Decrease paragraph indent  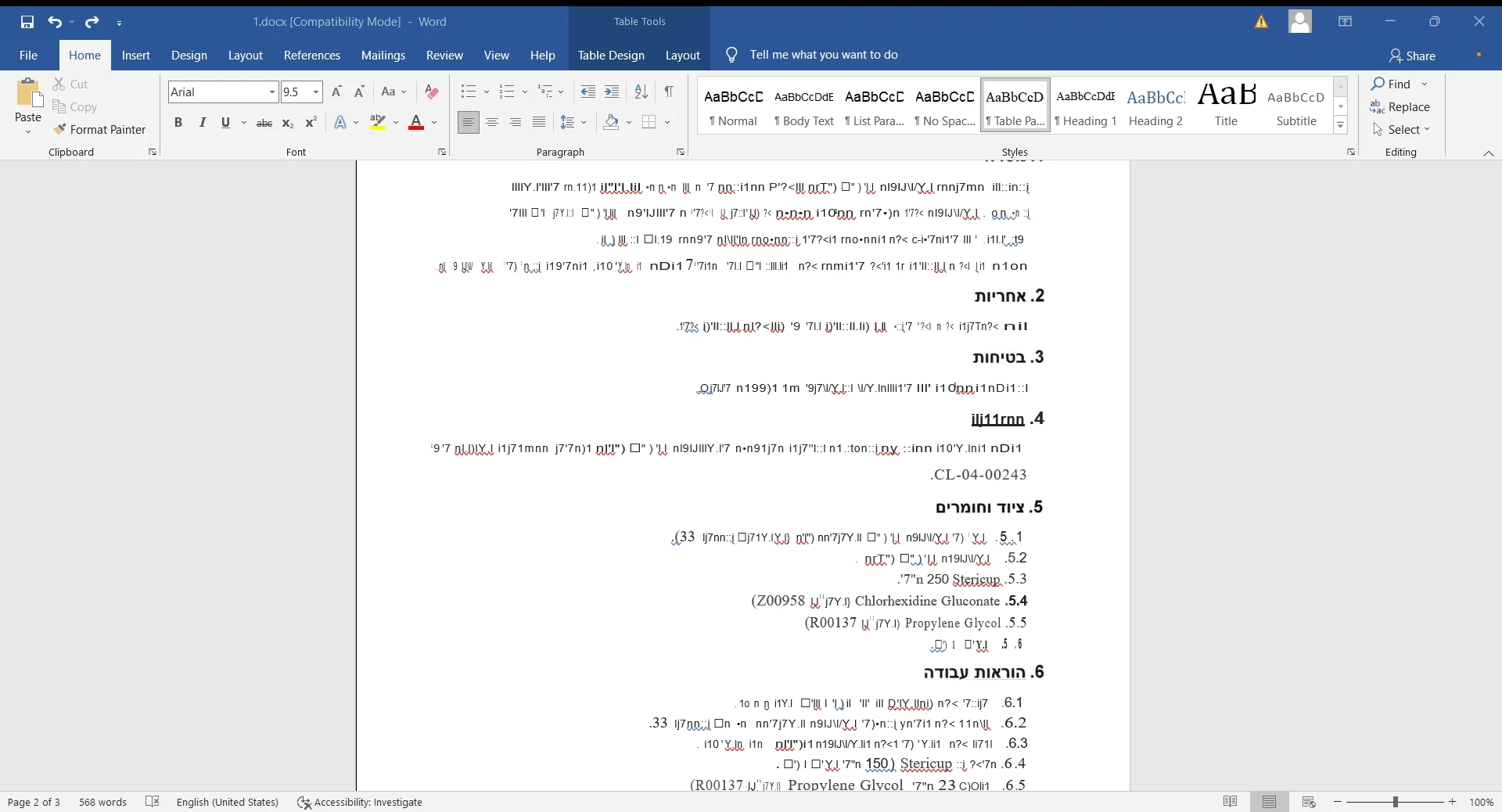pyautogui.click(x=588, y=92)
